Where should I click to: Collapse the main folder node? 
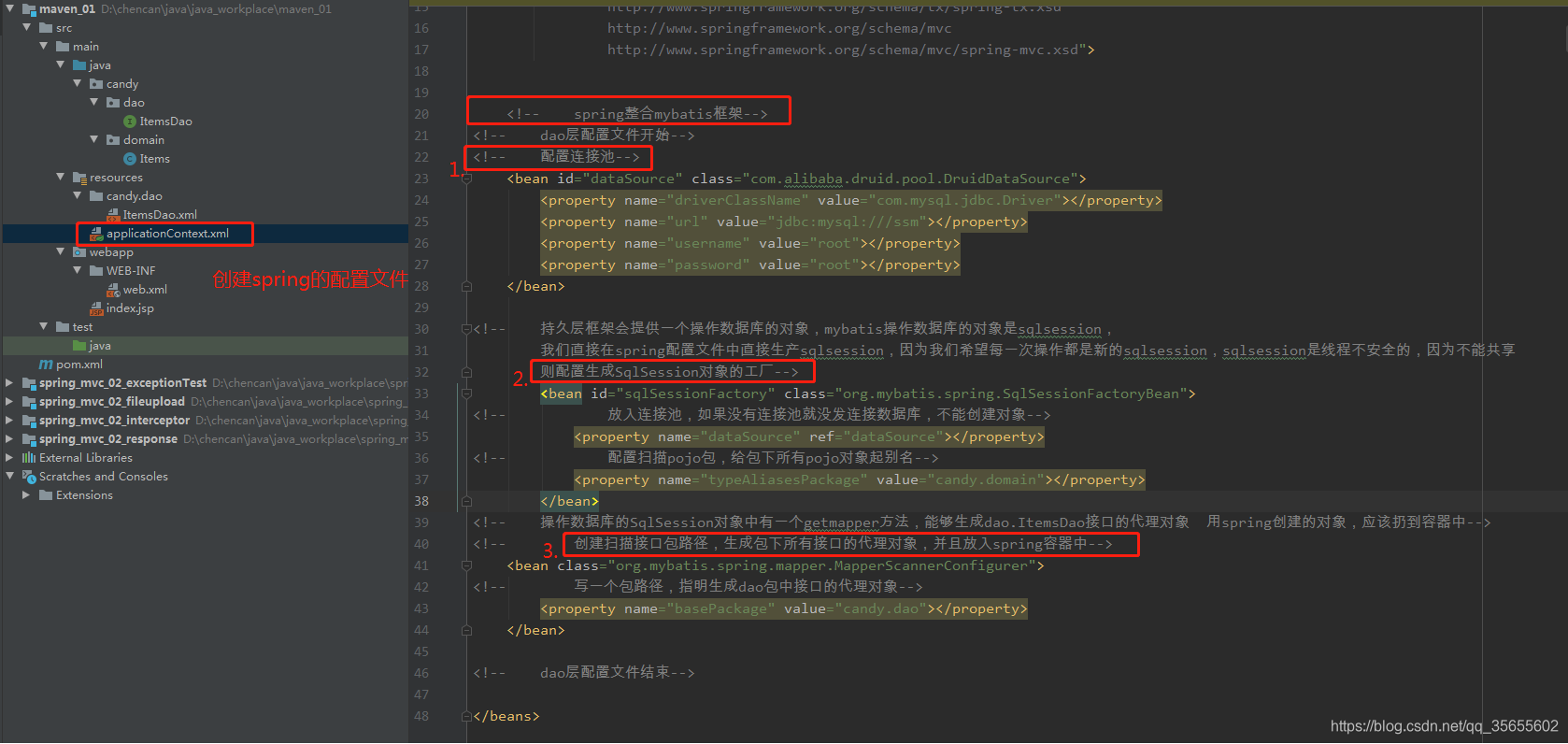[x=43, y=46]
